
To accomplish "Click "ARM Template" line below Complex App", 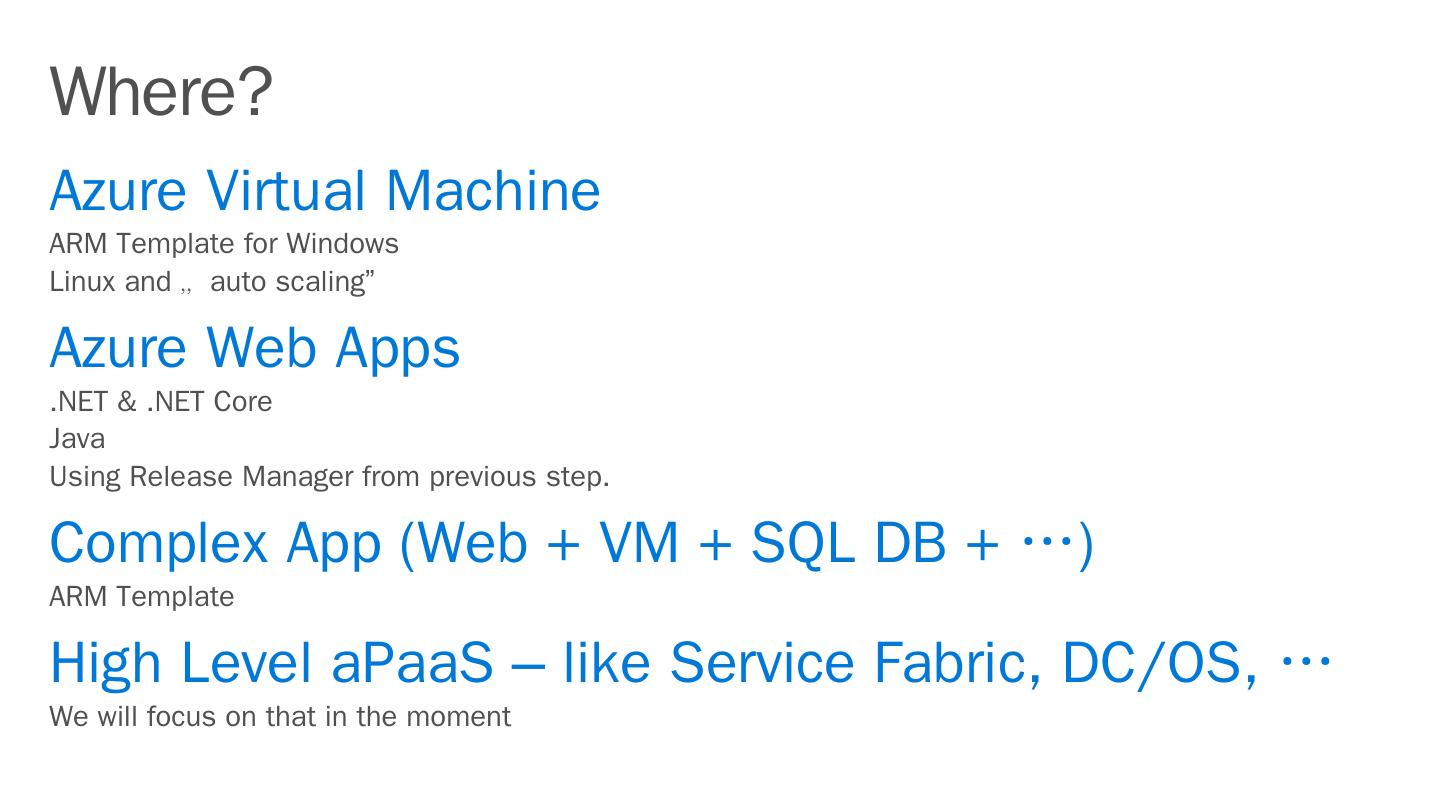I will coord(141,597).
